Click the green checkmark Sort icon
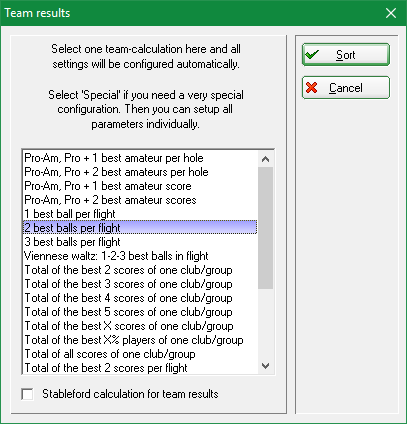The height and width of the screenshot is (424, 407). [x=312, y=54]
